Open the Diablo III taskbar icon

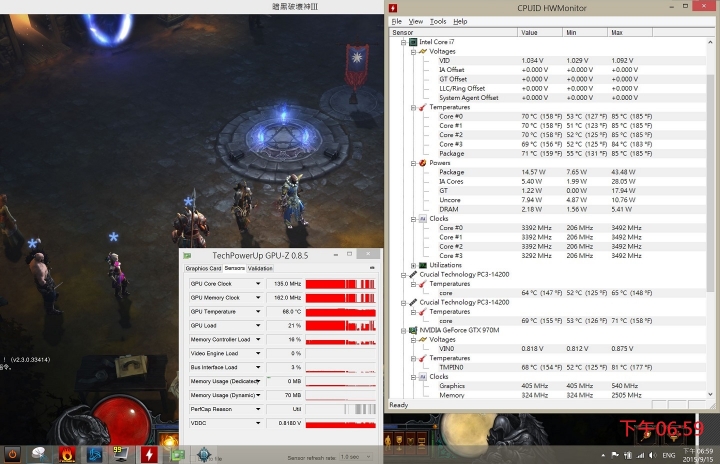[204, 454]
